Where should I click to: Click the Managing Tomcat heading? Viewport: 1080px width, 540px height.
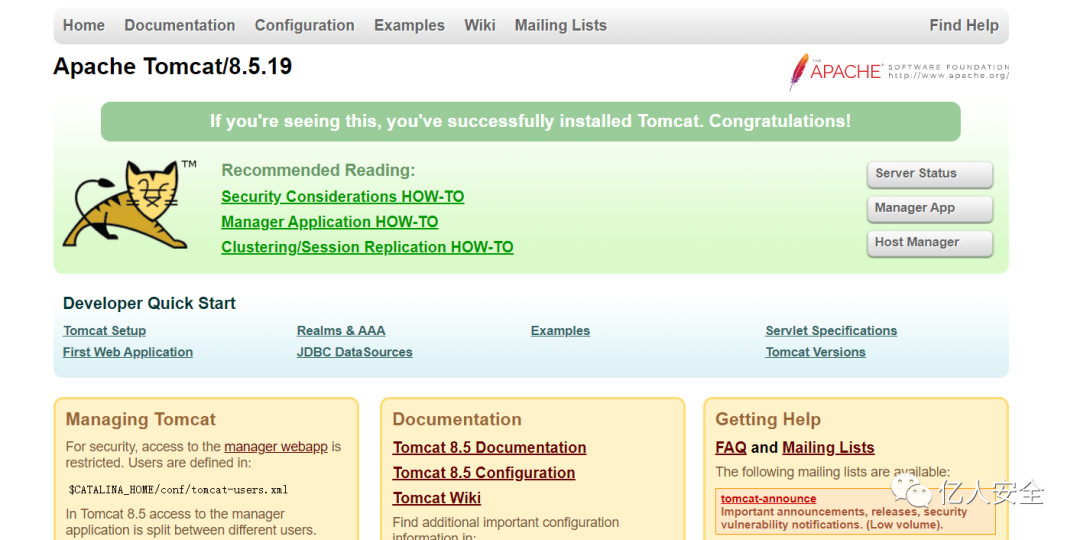click(141, 419)
